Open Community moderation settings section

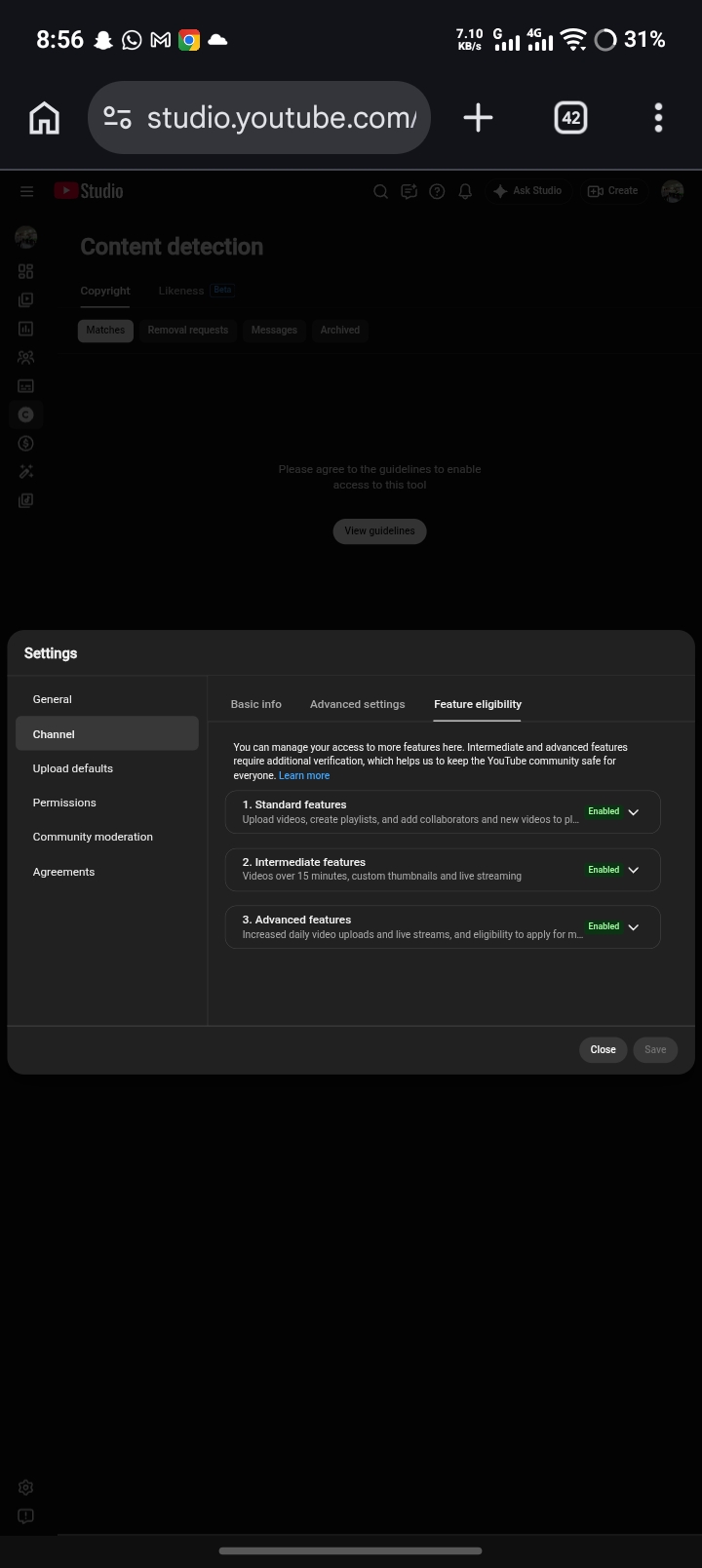(x=107, y=837)
